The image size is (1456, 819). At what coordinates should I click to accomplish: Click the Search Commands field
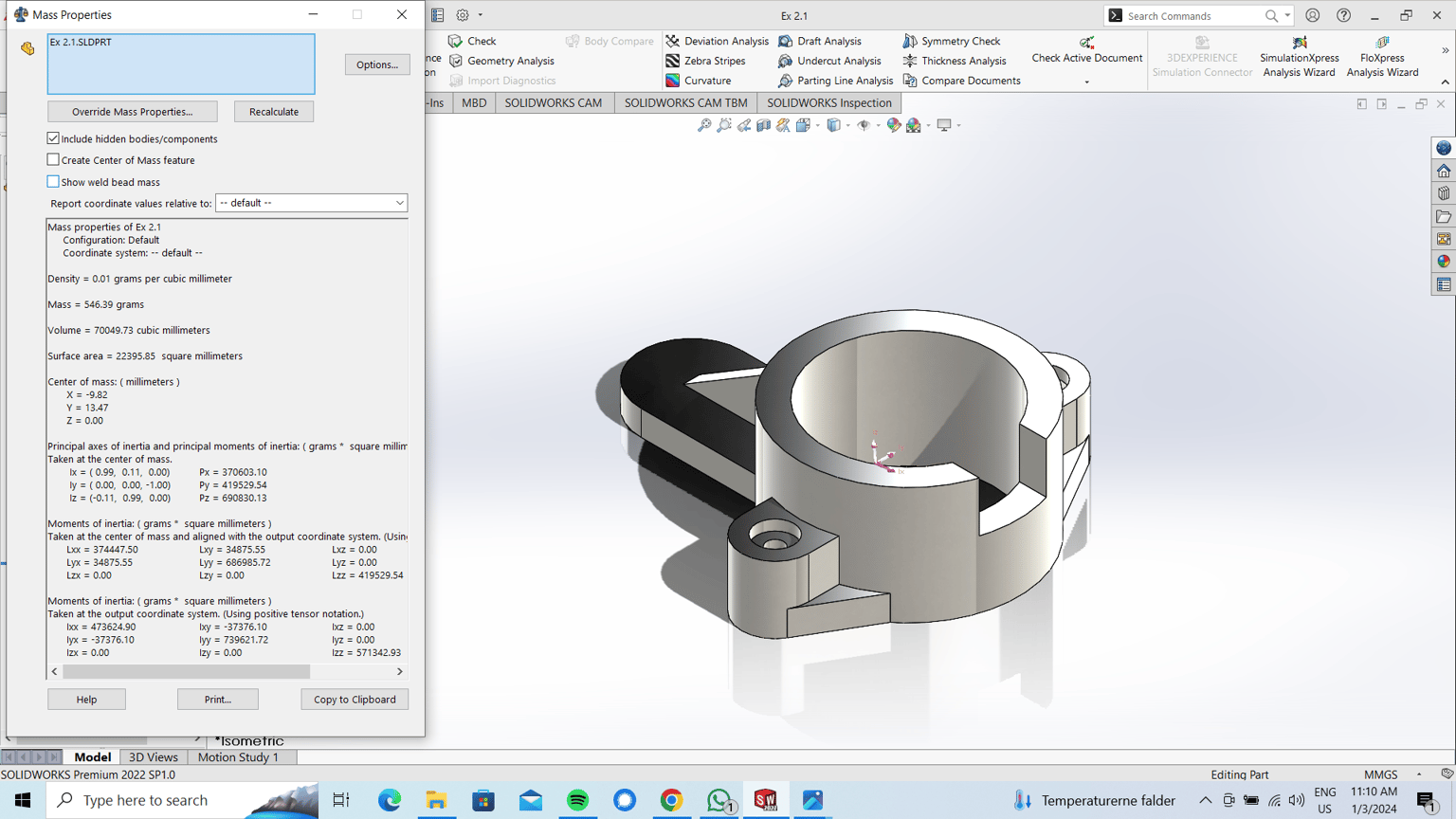1192,16
